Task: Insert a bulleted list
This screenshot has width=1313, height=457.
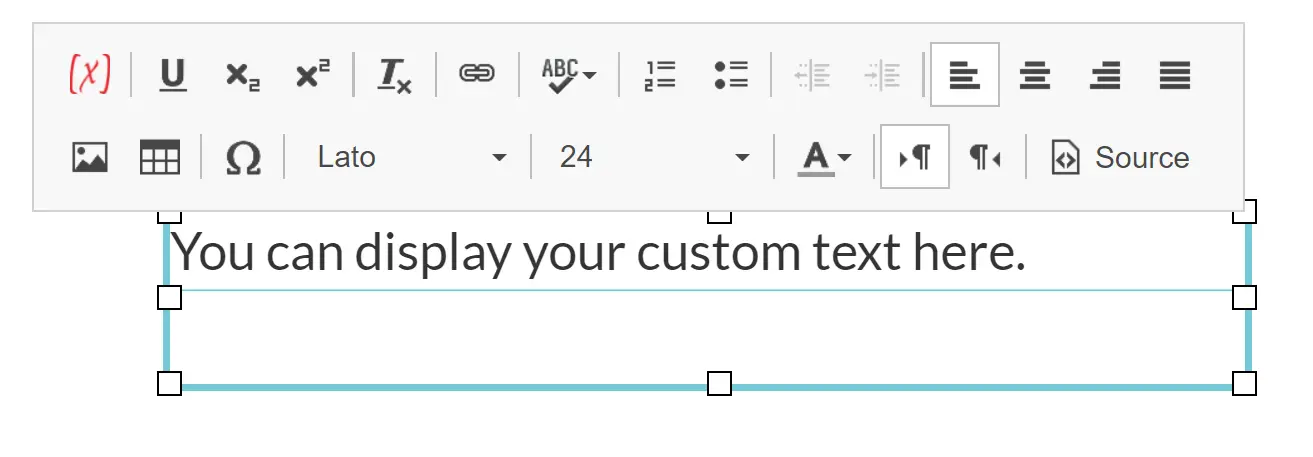Action: (732, 75)
